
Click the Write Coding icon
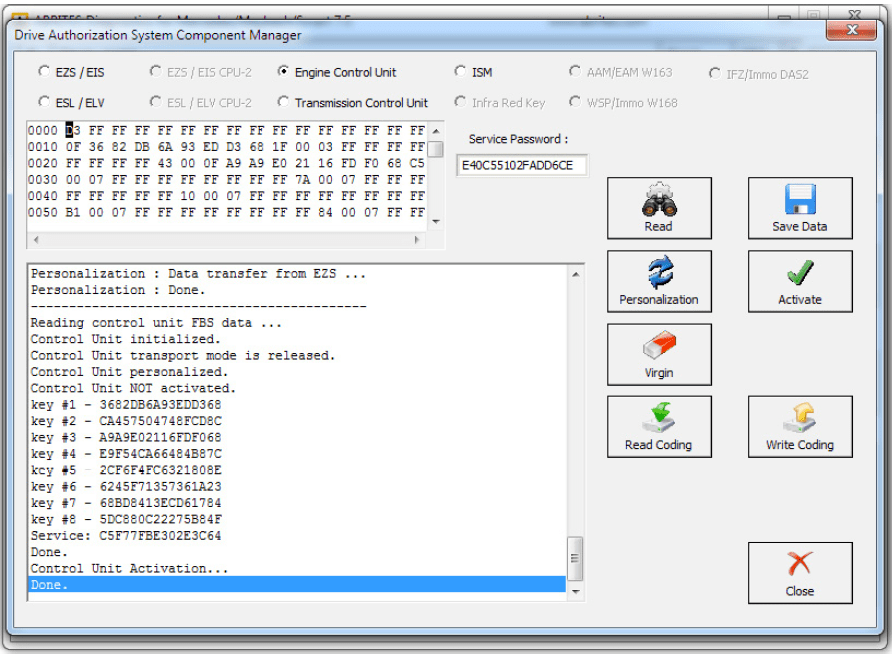coord(800,418)
